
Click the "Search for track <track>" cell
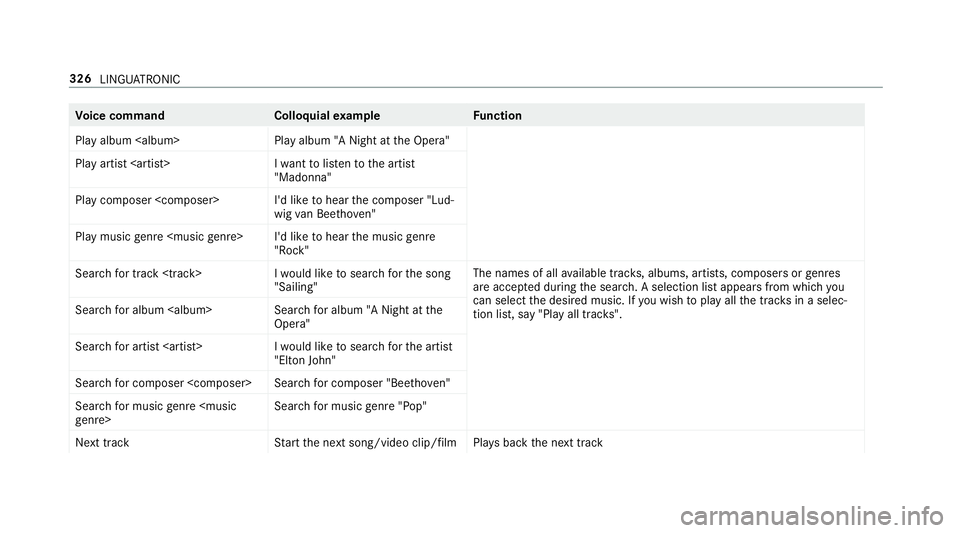(x=139, y=272)
